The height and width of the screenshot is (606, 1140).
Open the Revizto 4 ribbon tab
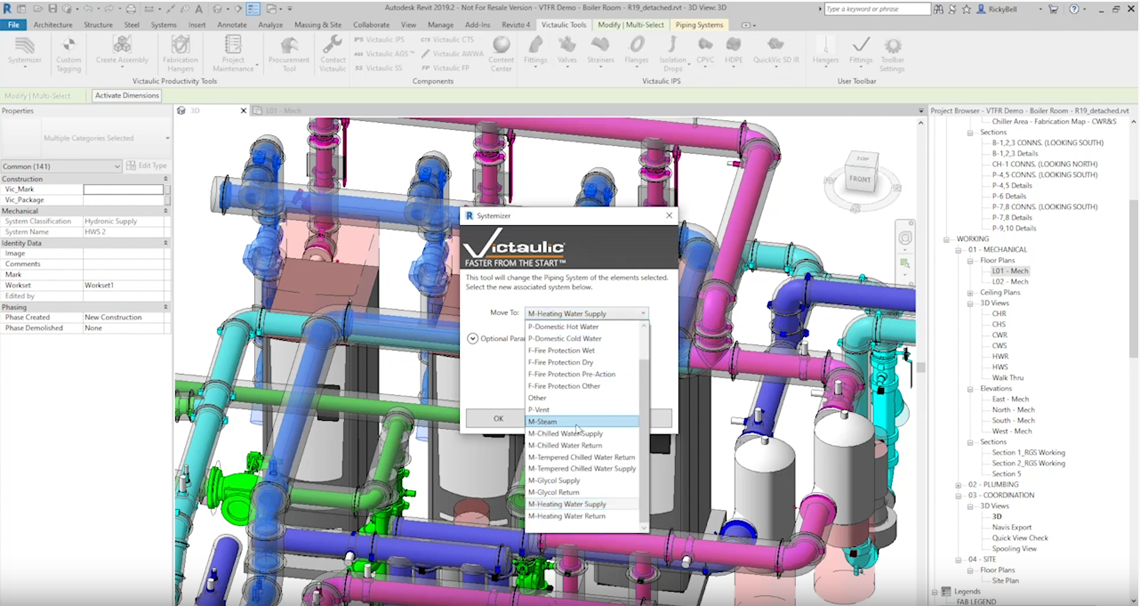click(x=515, y=25)
